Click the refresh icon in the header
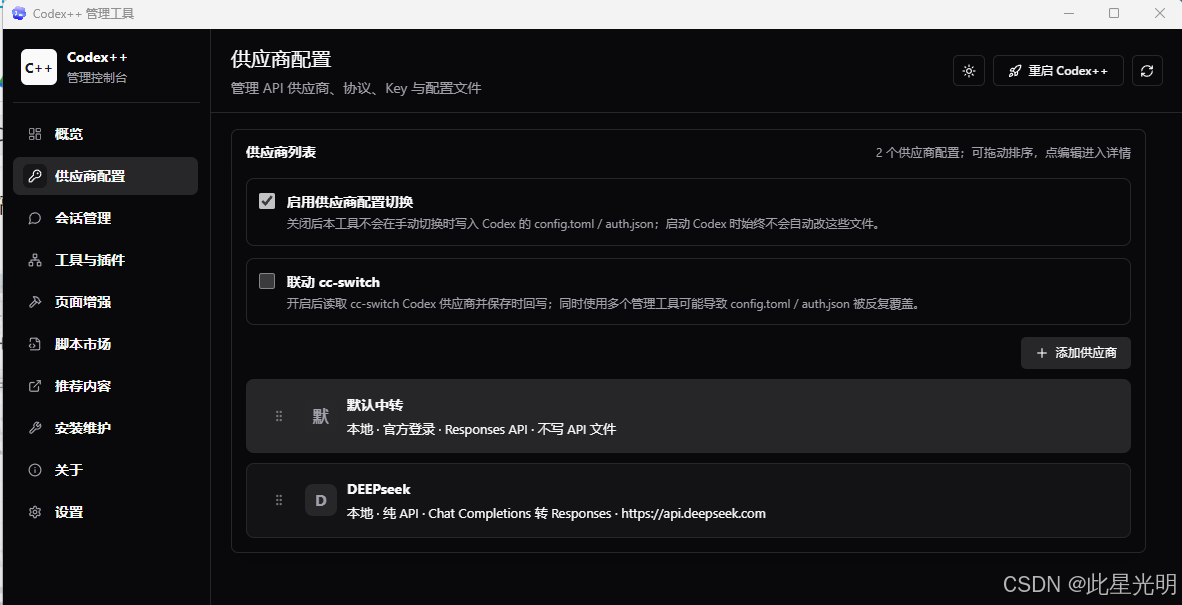The width and height of the screenshot is (1182, 605). tap(1147, 71)
